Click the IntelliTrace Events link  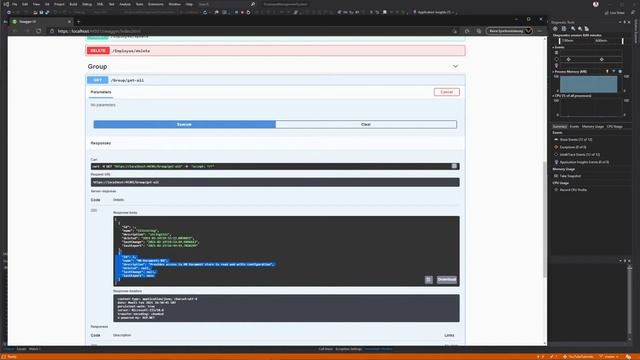[x=580, y=155]
